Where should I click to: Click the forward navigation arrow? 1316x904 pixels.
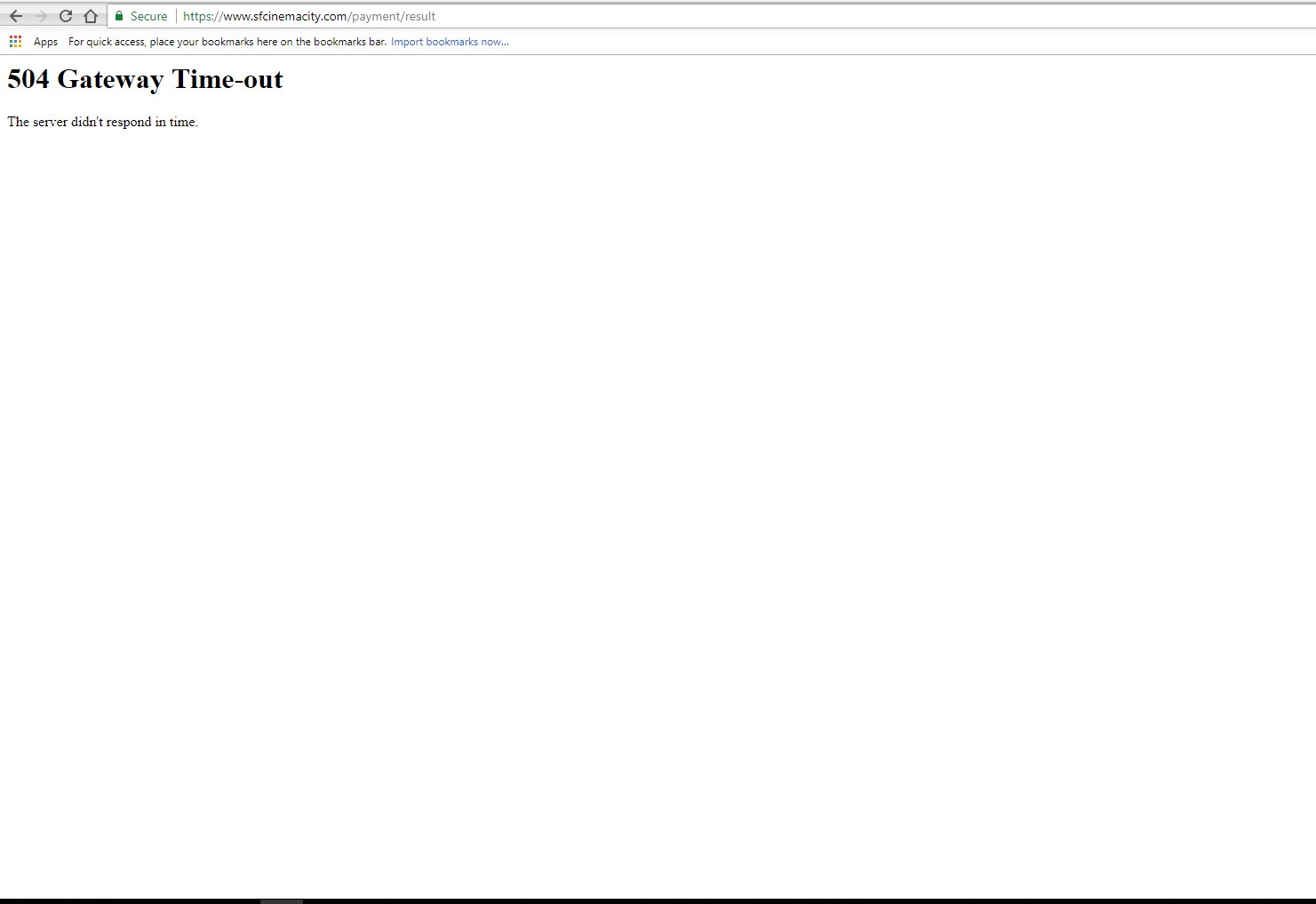41,16
